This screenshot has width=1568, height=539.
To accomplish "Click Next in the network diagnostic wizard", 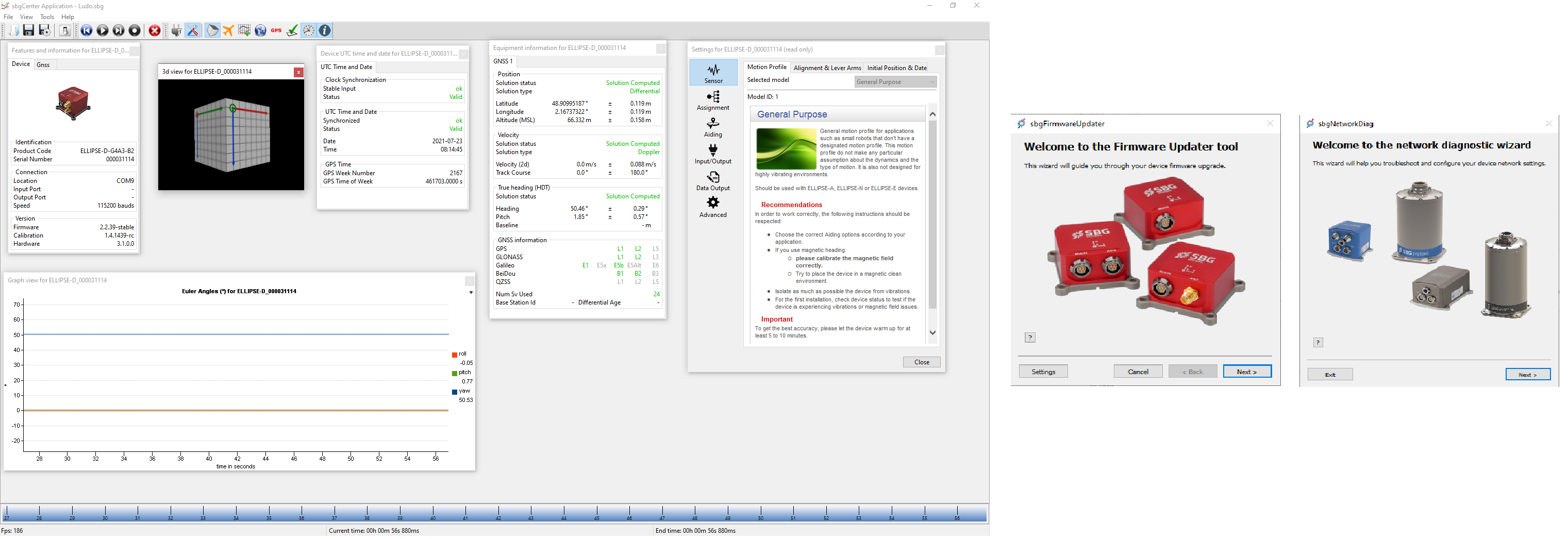I will click(1527, 375).
